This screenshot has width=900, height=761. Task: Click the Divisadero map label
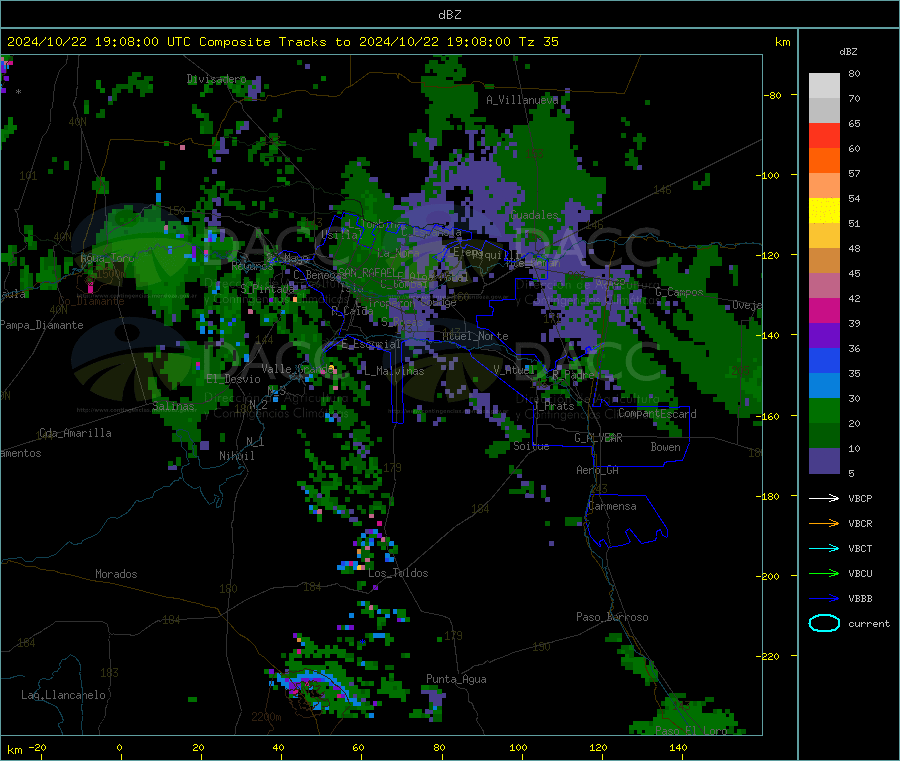point(216,79)
